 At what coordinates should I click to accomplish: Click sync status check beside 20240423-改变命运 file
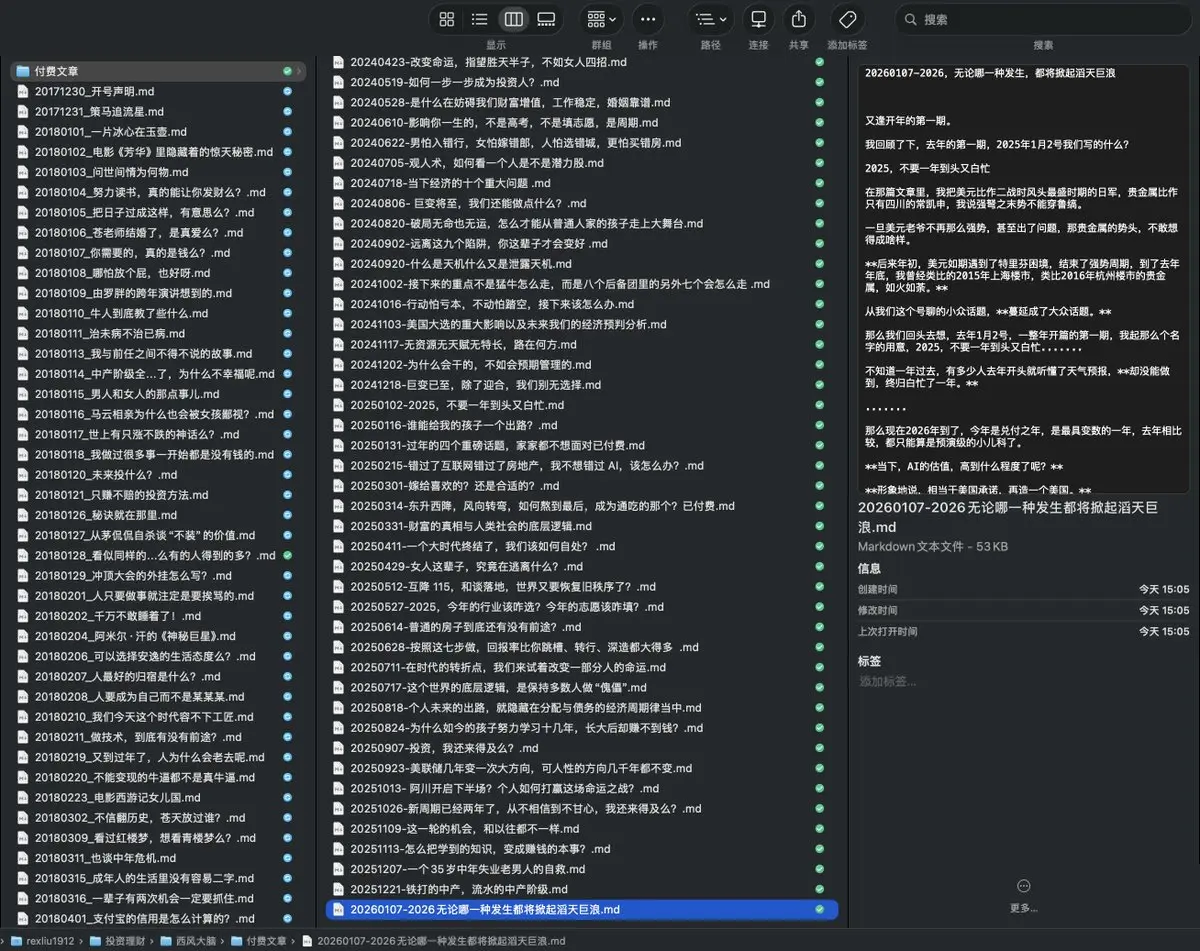click(820, 62)
